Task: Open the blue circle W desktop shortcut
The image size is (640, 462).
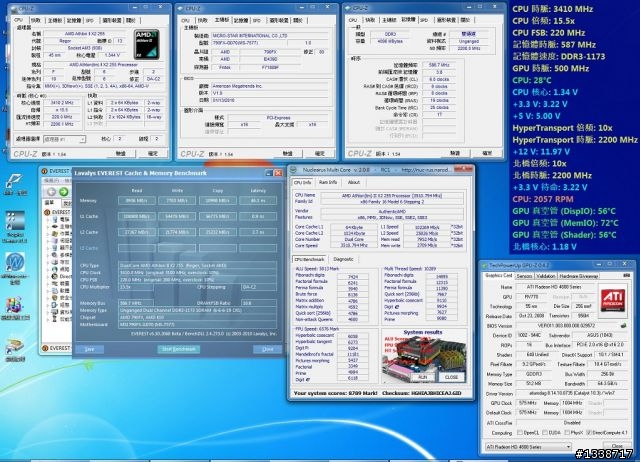Action: (15, 262)
